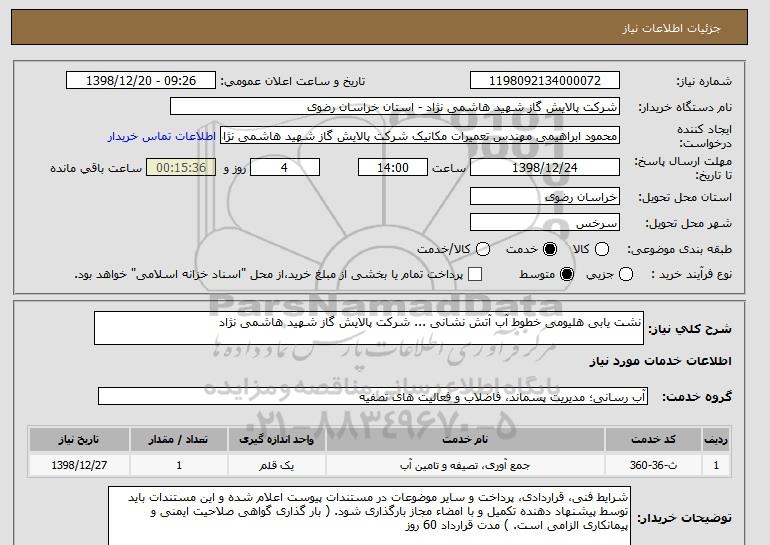The width and height of the screenshot is (770, 545).
Task: Click the service group field آب رسانی
Action: tap(373, 396)
